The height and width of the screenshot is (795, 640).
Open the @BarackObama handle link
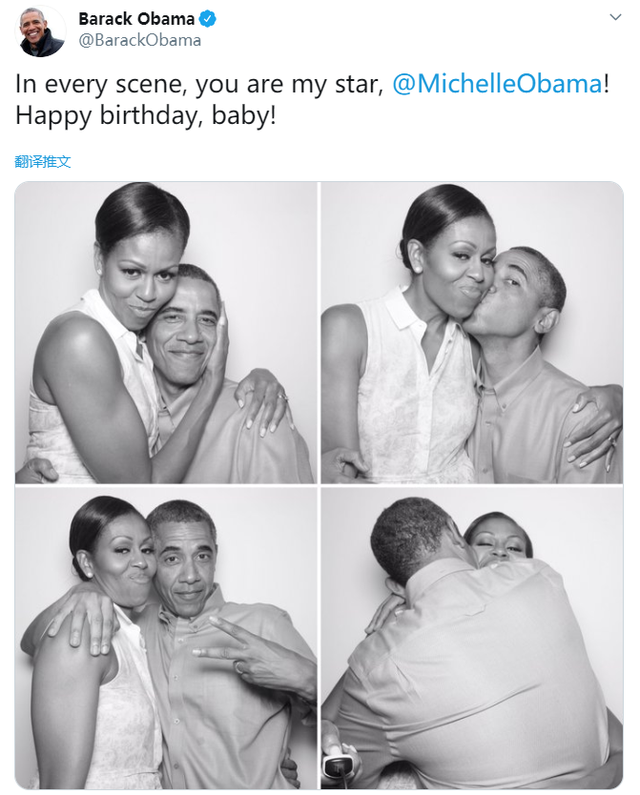(x=139, y=41)
